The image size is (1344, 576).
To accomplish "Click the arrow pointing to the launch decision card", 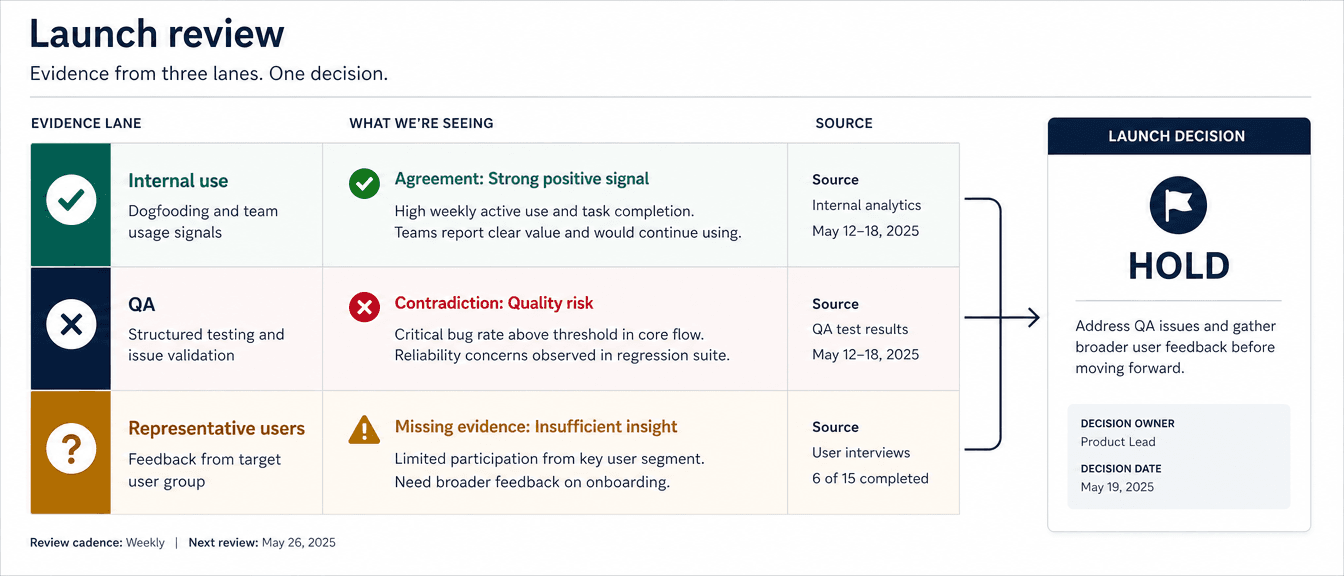I will click(1002, 318).
